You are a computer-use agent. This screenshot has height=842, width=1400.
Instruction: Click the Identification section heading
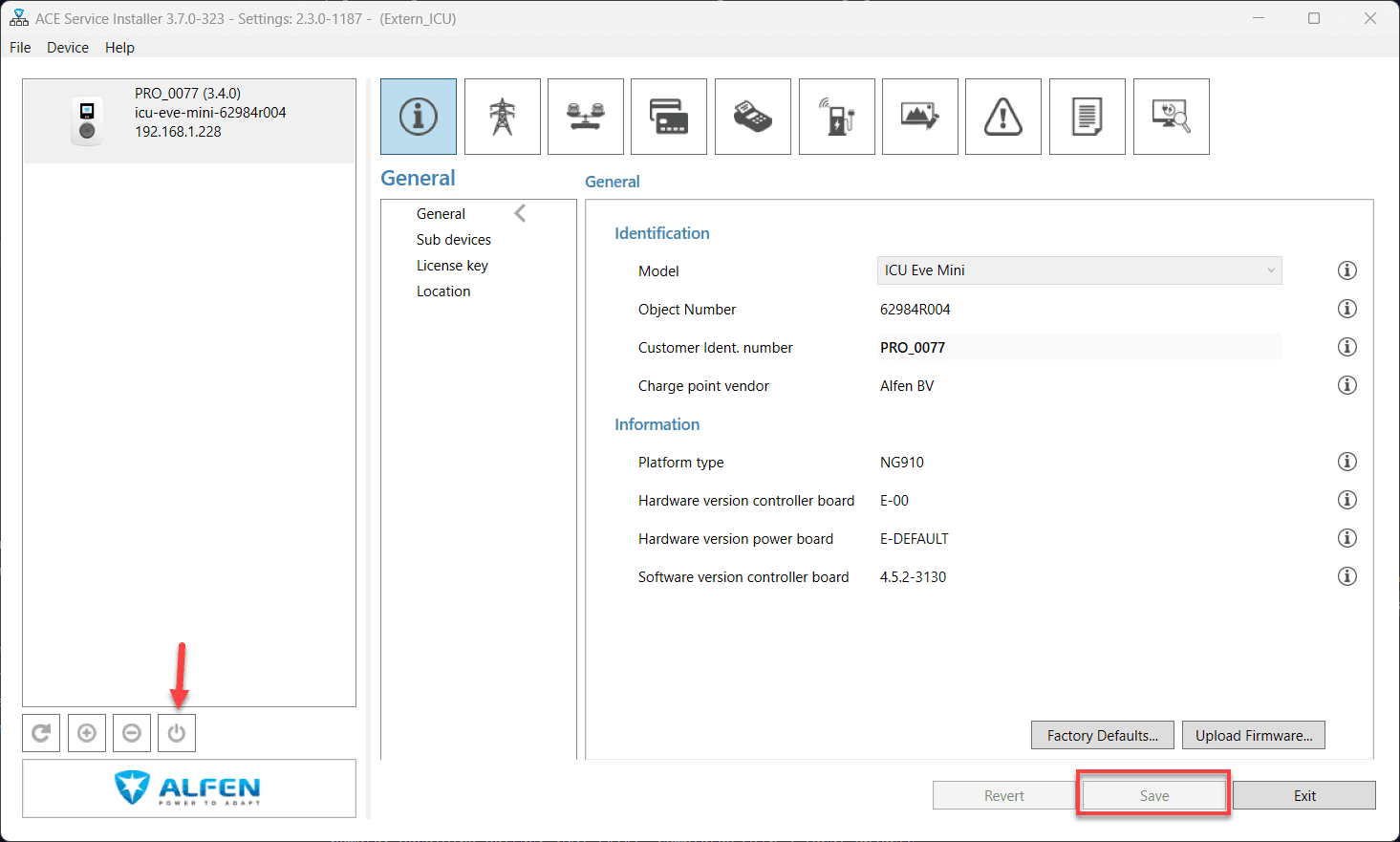(x=662, y=233)
